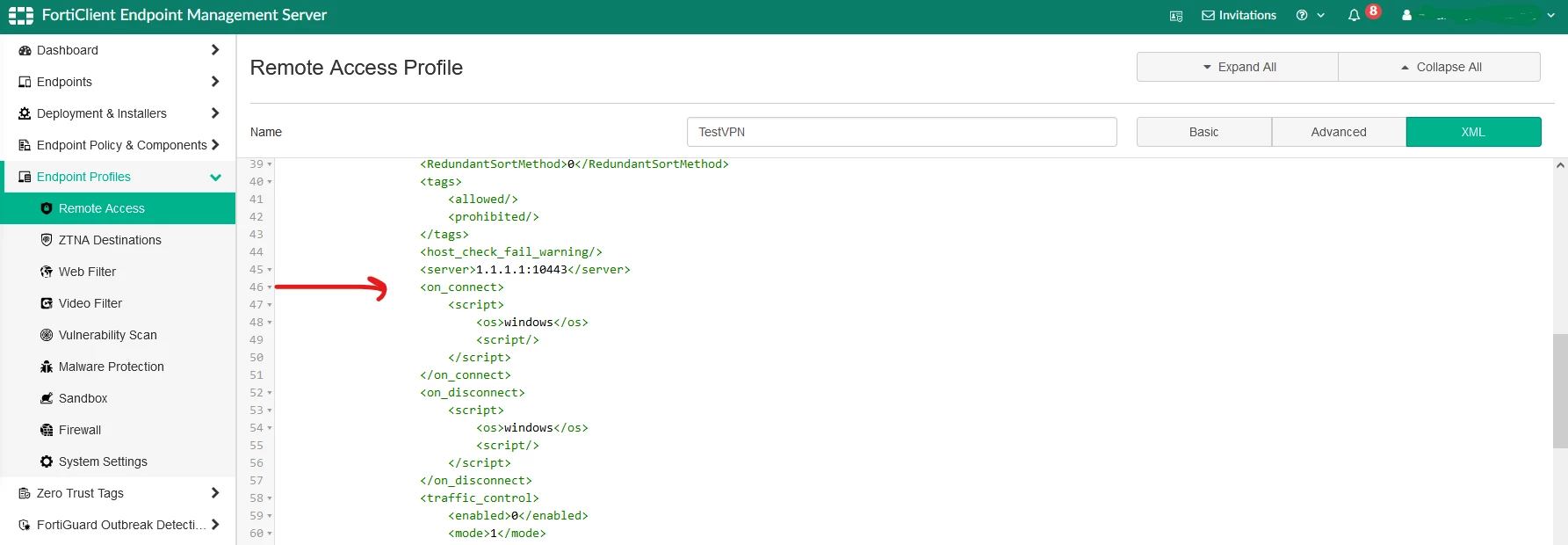Viewport: 1568px width, 545px height.
Task: Expand Zero Trust Tags chevron
Action: coord(215,493)
